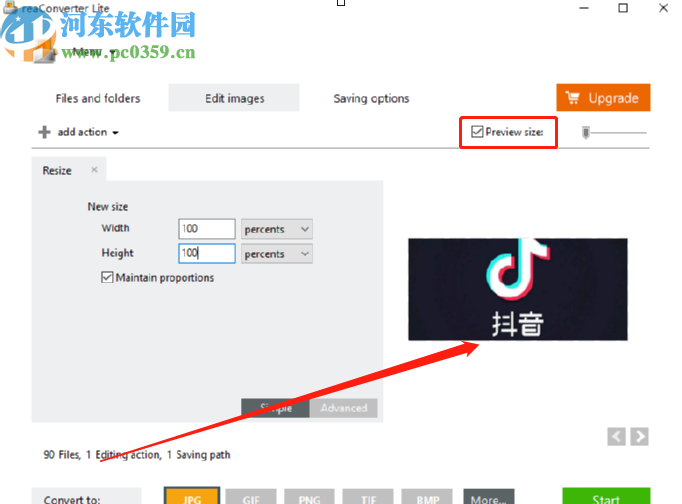Select the Resize action tab
The width and height of the screenshot is (682, 504).
(x=57, y=170)
